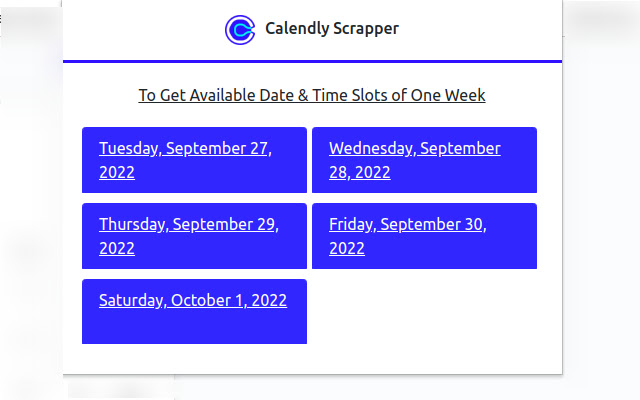Click "2022" on the Tuesday button's second line

(117, 172)
